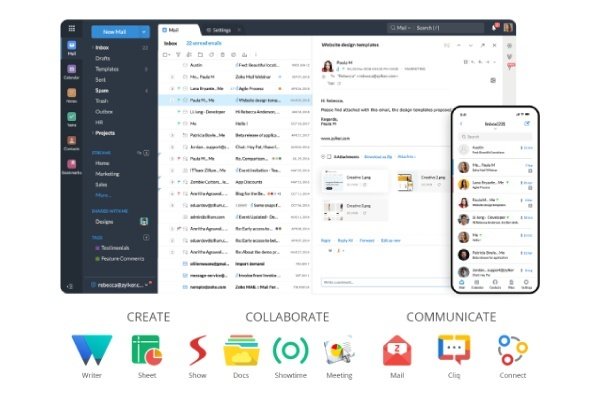Click the Reply link below the email
Viewport: 600px width, 400px height.
[x=326, y=240]
